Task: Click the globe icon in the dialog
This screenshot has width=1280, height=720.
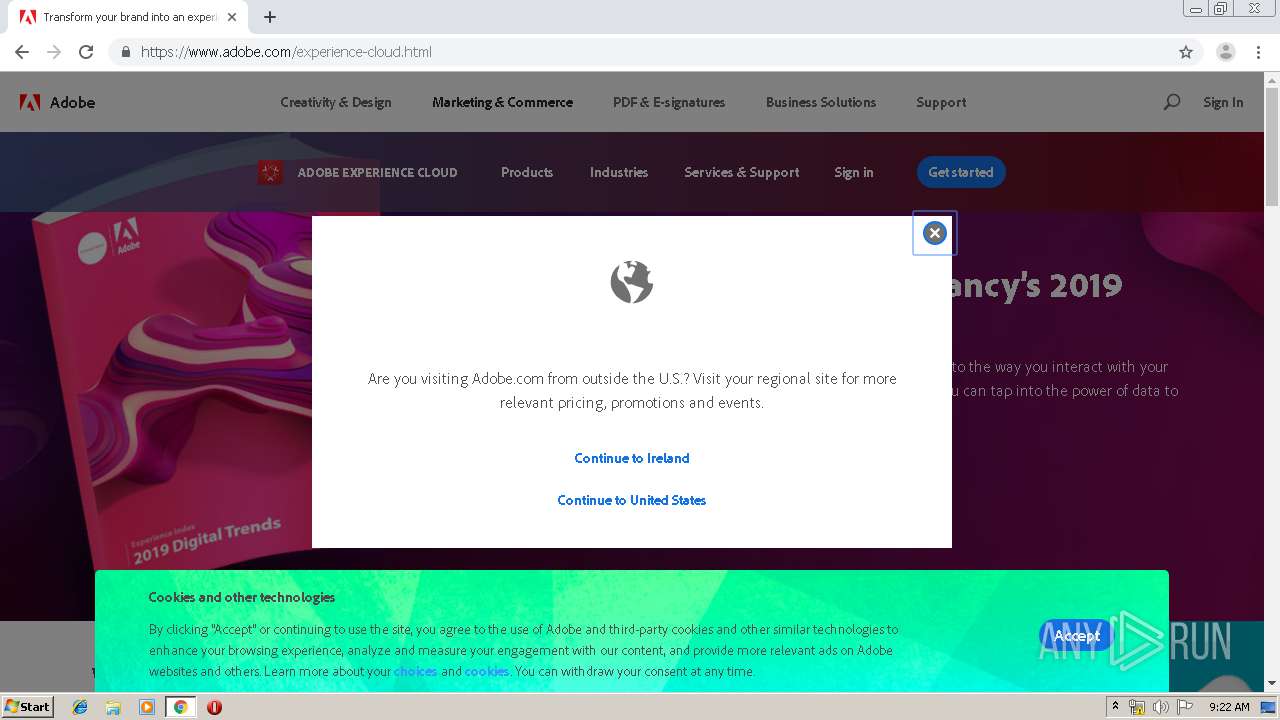Action: tap(632, 282)
